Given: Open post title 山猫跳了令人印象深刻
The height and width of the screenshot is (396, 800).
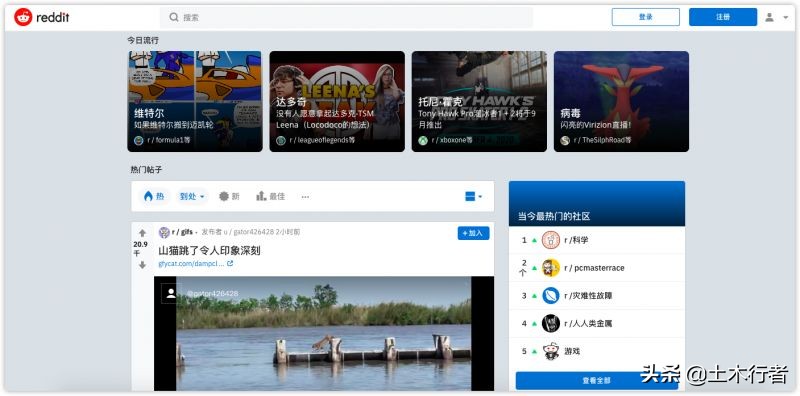Looking at the screenshot, I should point(209,251).
